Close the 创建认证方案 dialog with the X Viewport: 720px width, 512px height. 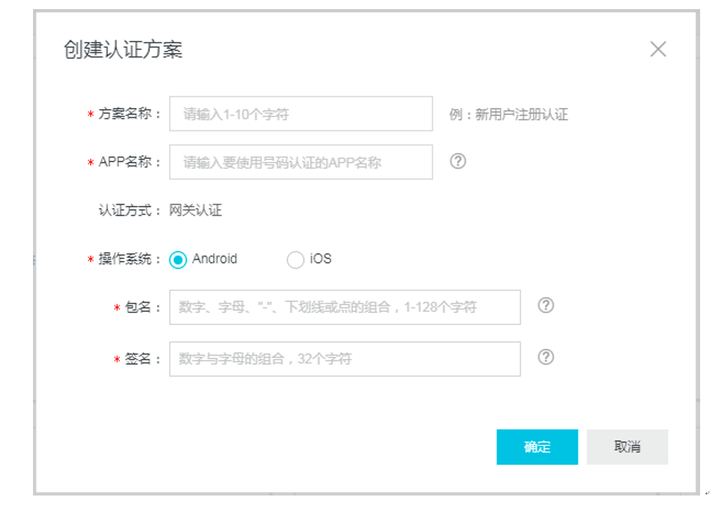click(657, 49)
